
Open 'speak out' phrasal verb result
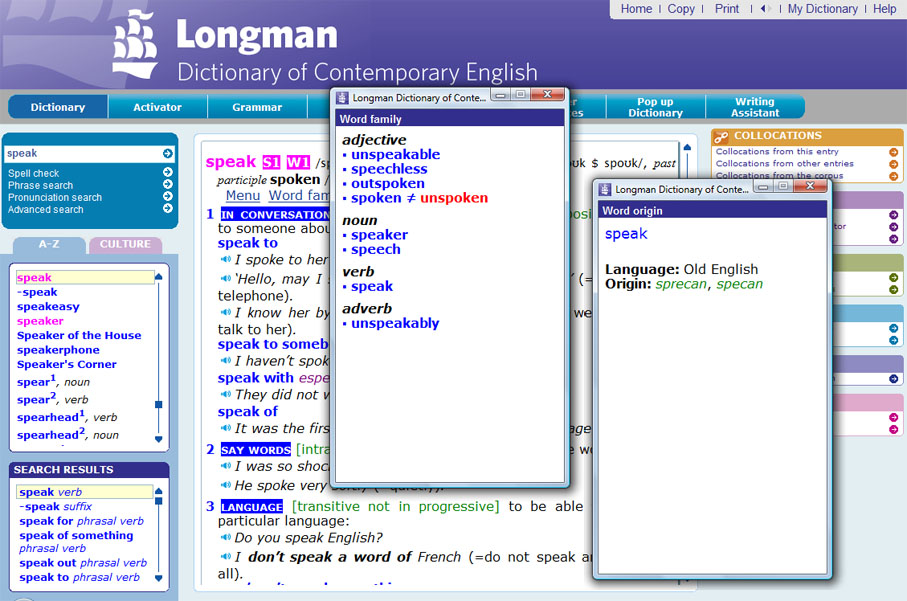pos(48,563)
